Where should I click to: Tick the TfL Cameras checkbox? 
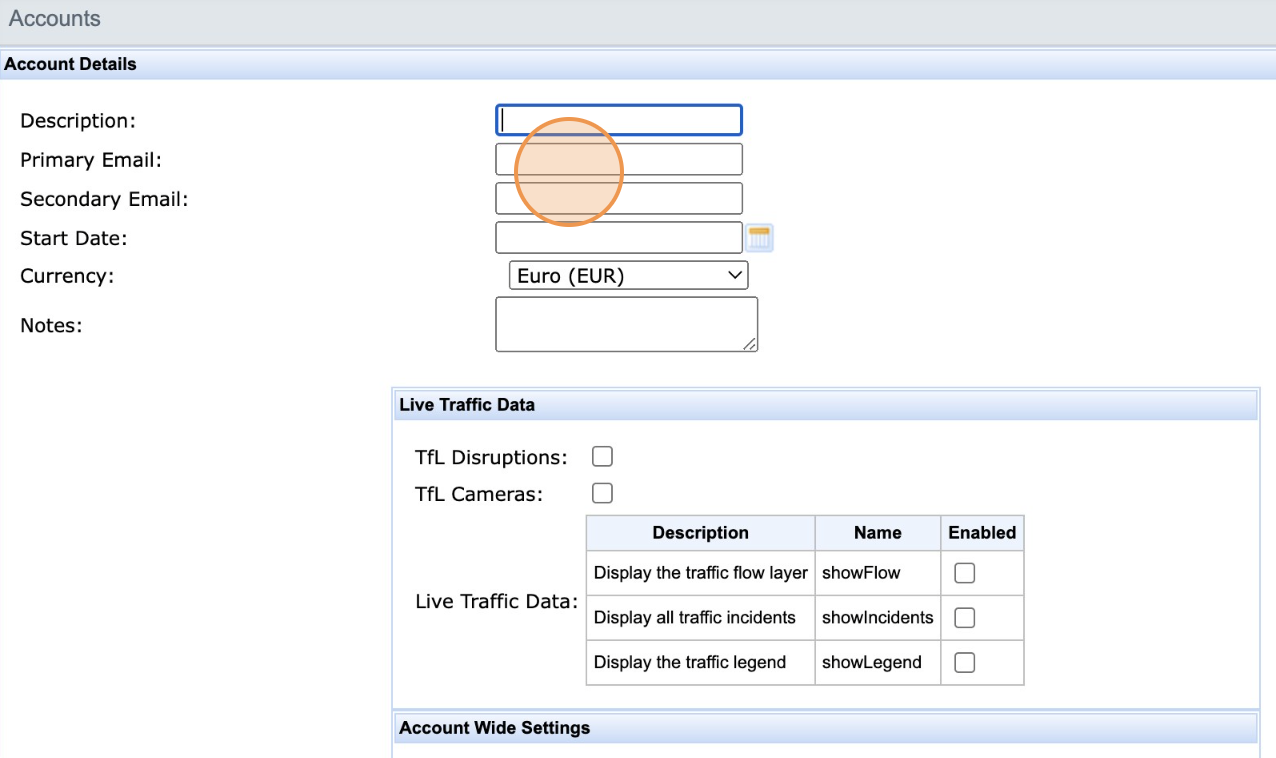[602, 493]
